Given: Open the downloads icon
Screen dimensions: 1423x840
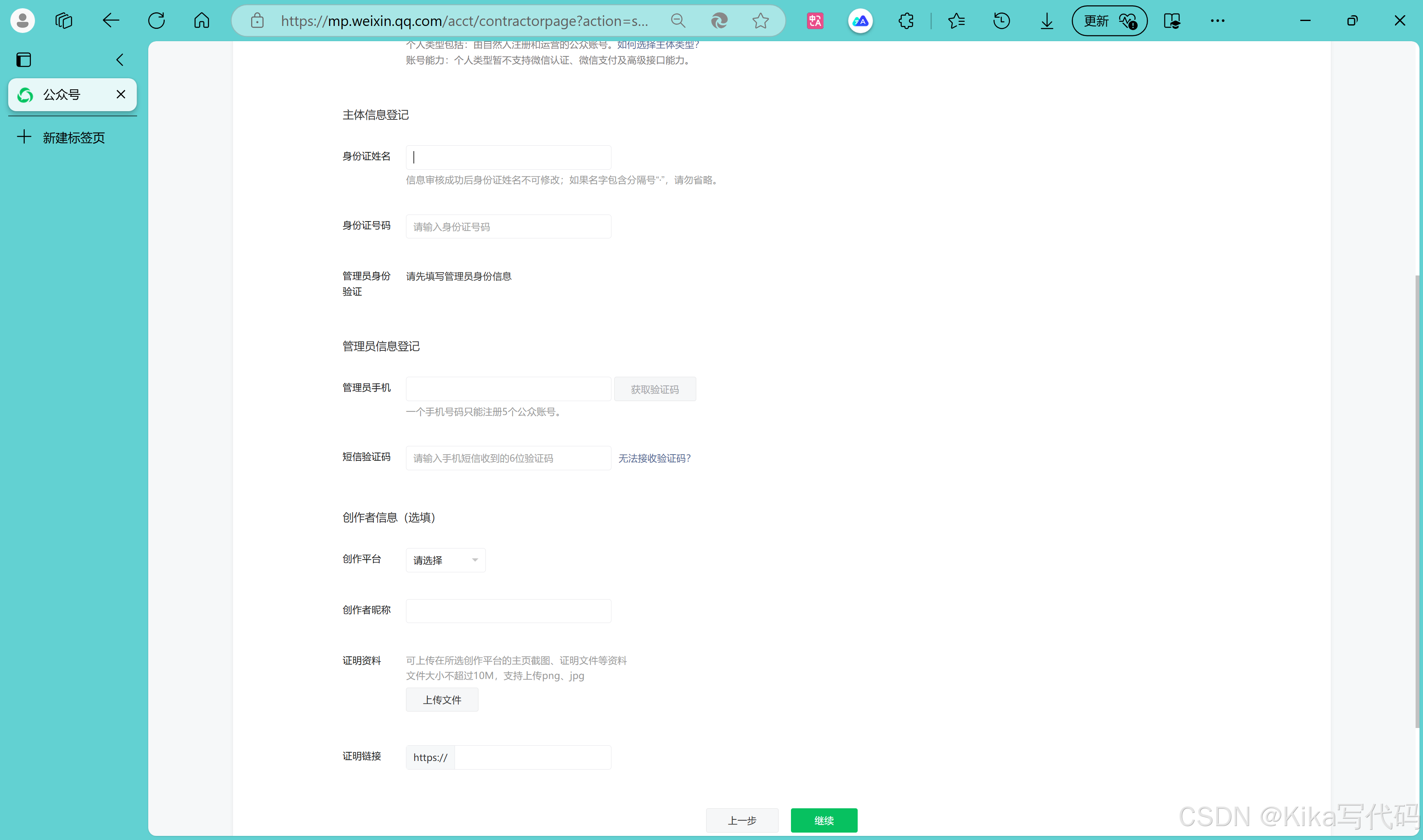Looking at the screenshot, I should [x=1047, y=21].
